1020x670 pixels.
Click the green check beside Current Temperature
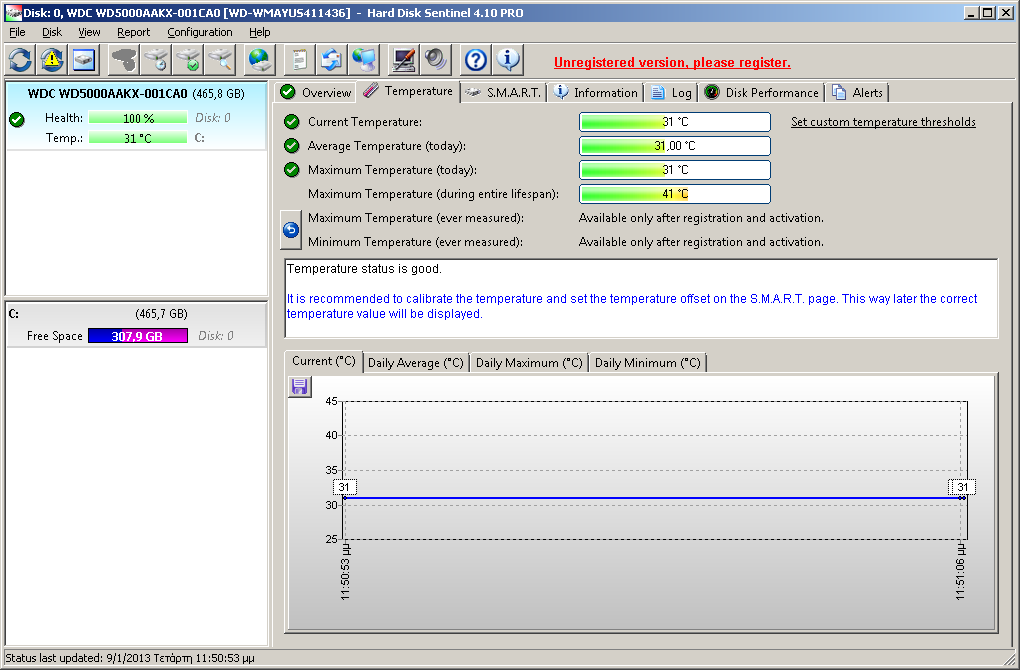pyautogui.click(x=291, y=122)
